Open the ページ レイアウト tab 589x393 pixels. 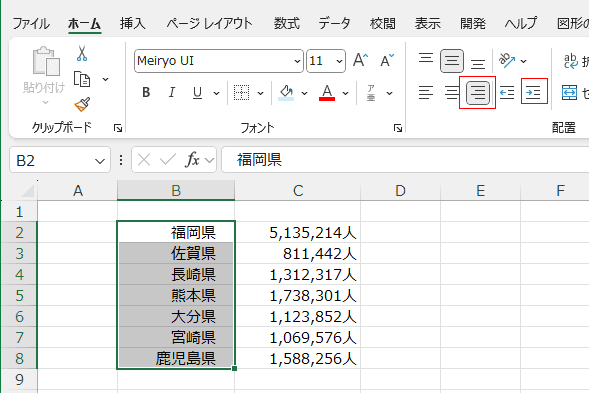(209, 24)
